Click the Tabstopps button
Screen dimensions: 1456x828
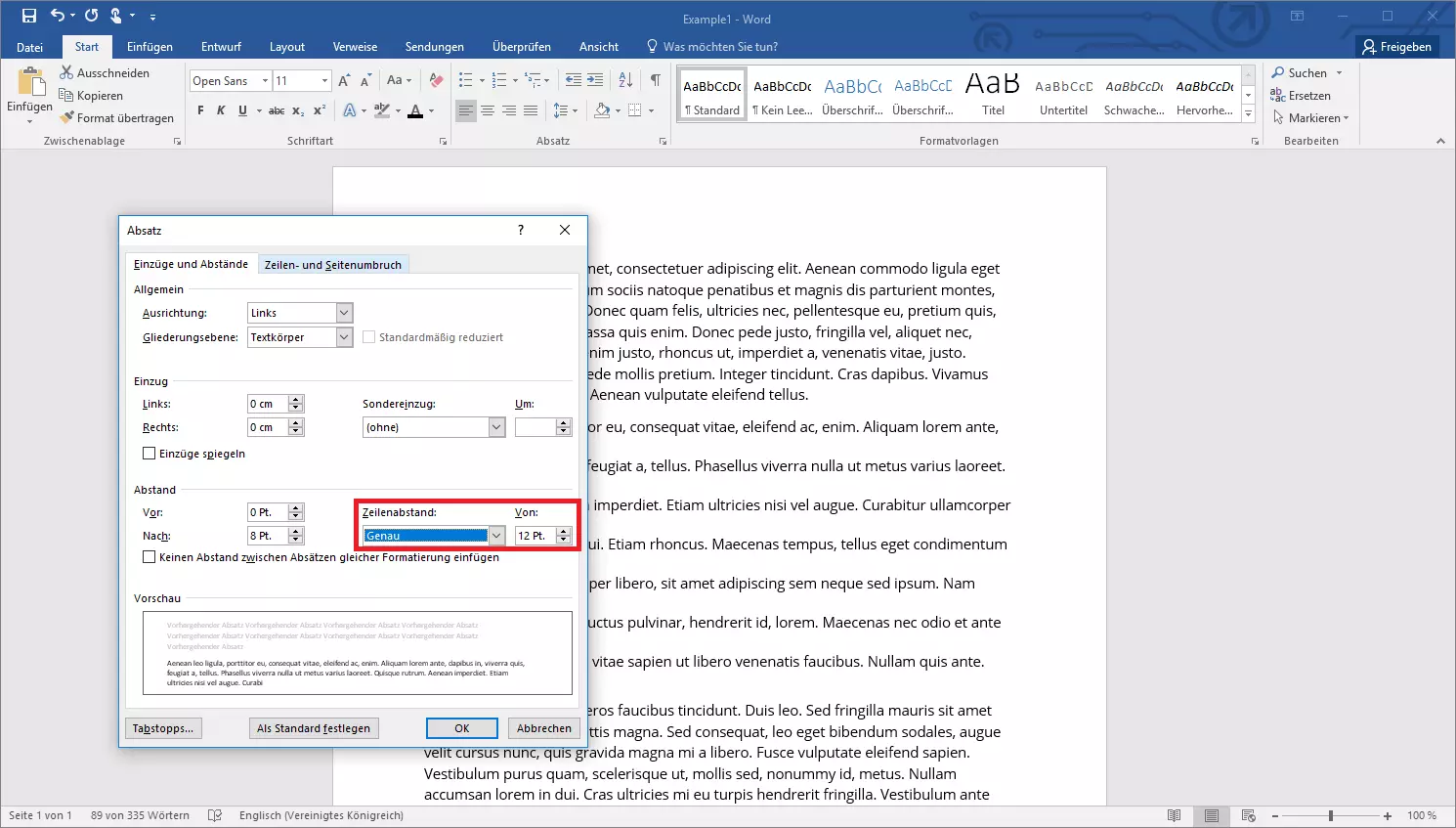tap(163, 728)
